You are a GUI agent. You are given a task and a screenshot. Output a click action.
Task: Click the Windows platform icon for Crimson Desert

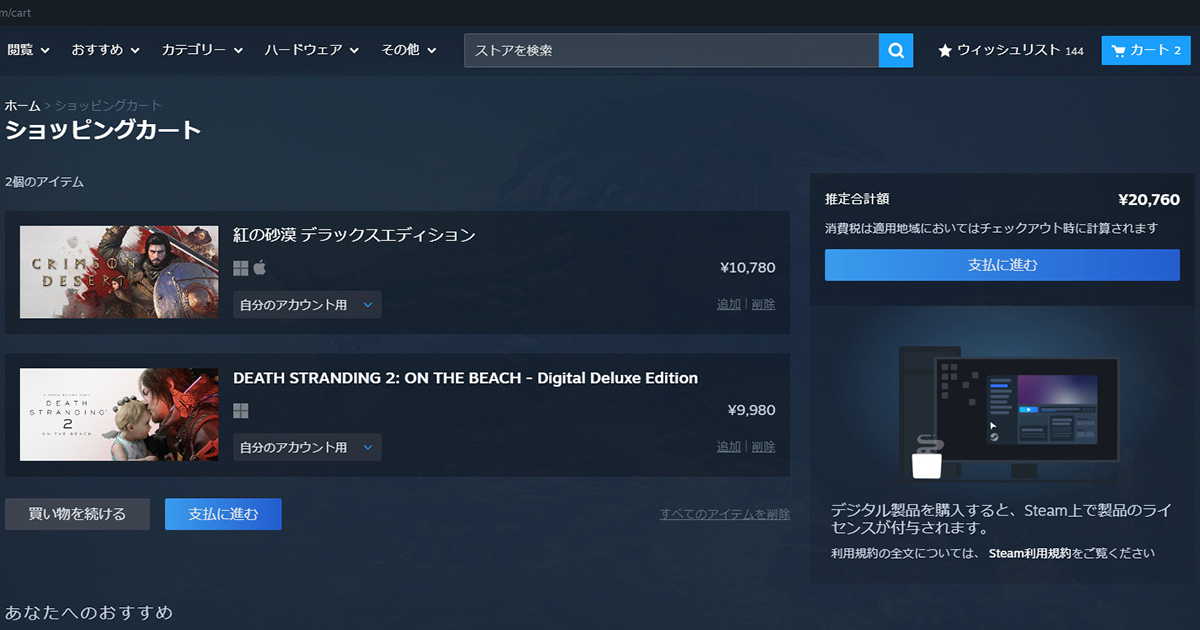[x=240, y=268]
